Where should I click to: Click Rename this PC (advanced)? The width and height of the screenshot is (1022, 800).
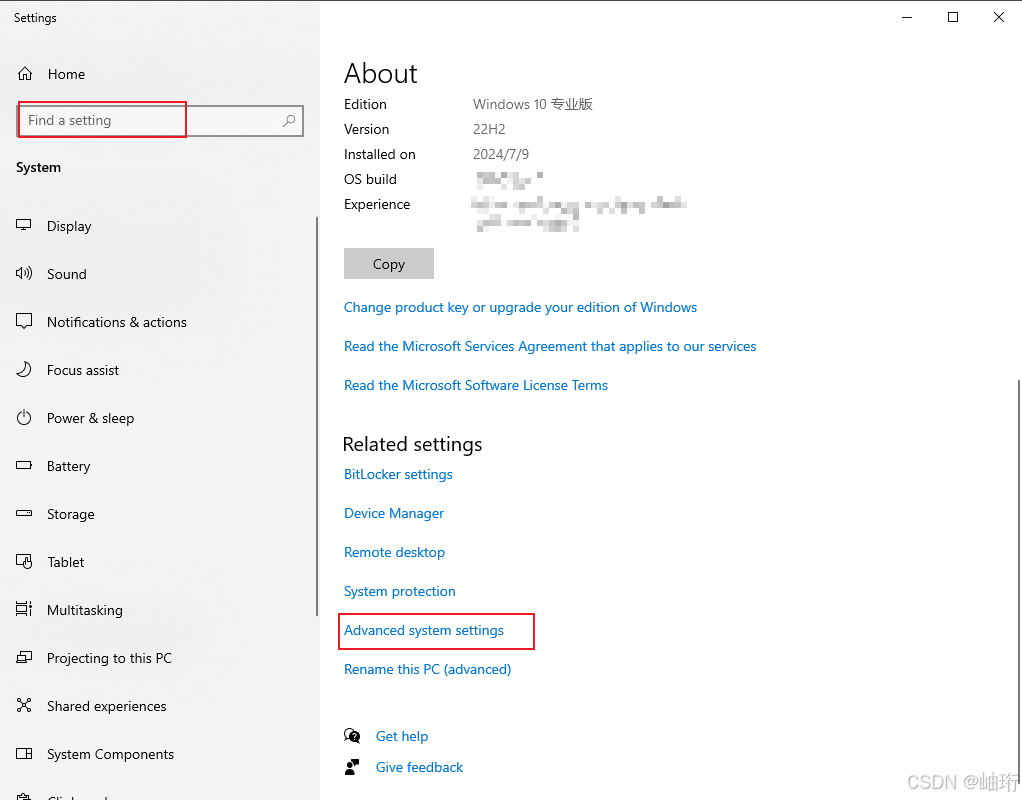[428, 670]
